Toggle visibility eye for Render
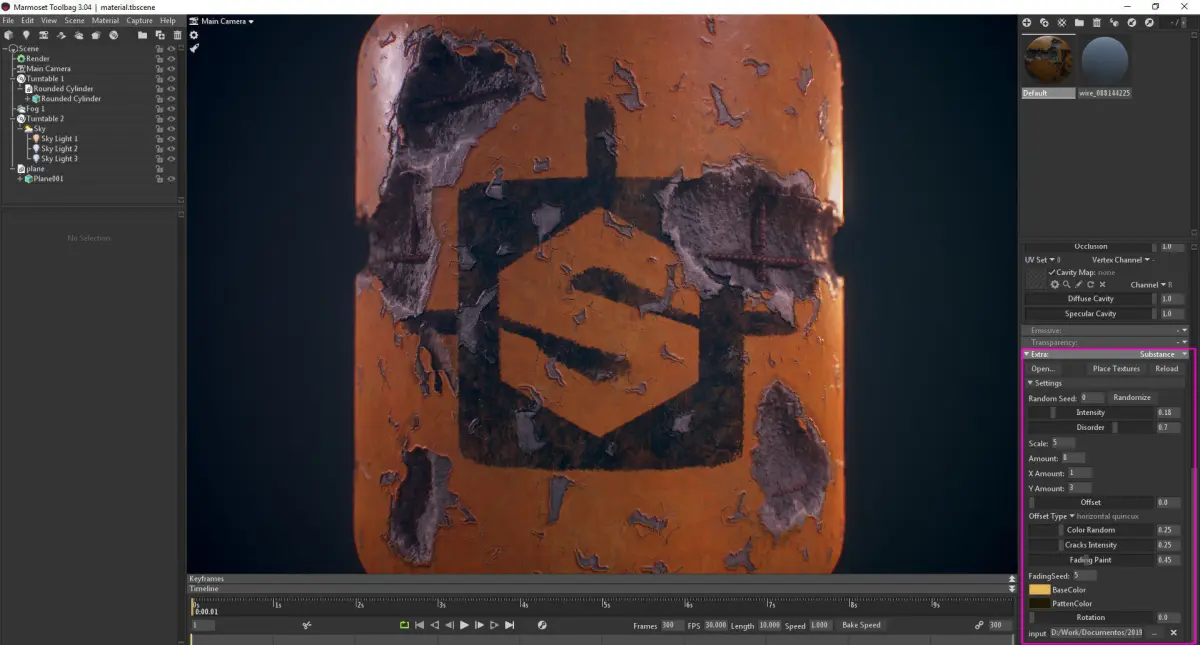Viewport: 1200px width, 645px height. (x=171, y=59)
